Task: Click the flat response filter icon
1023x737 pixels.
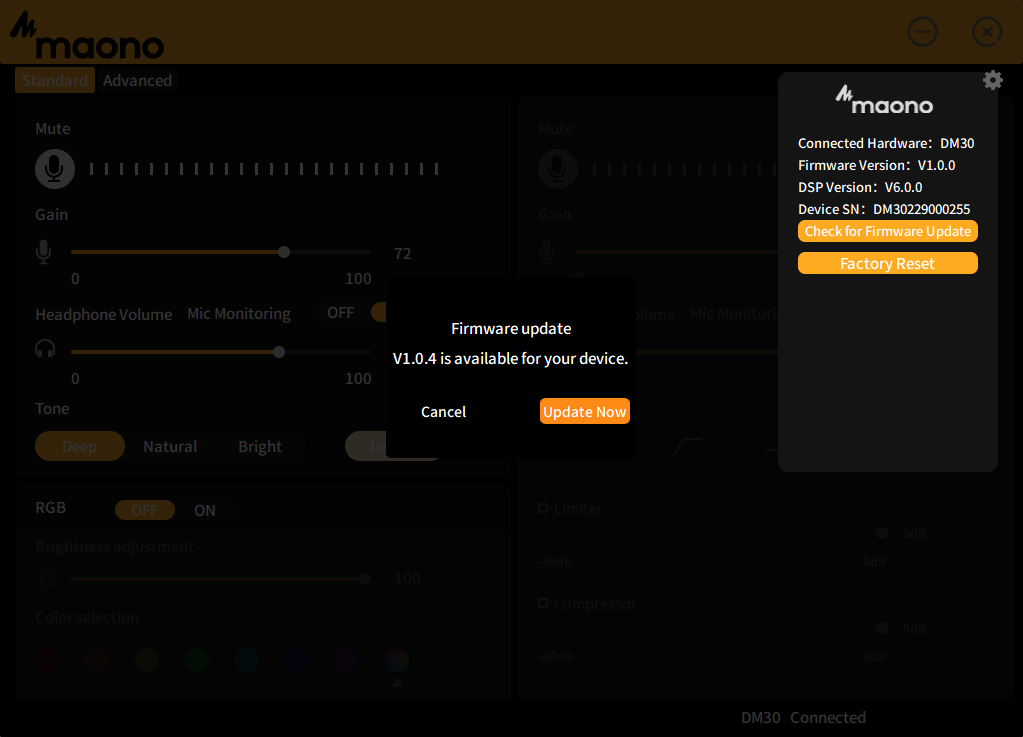Action: pos(774,449)
